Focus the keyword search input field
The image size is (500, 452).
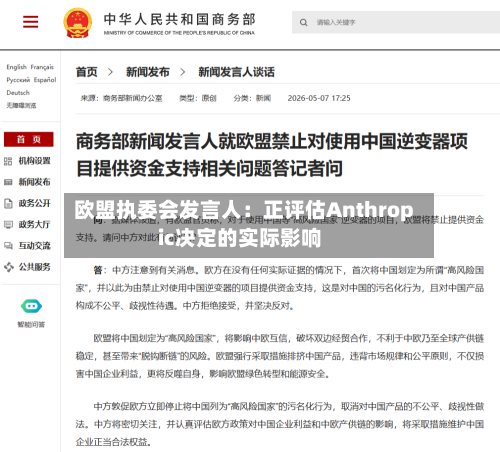[396, 22]
